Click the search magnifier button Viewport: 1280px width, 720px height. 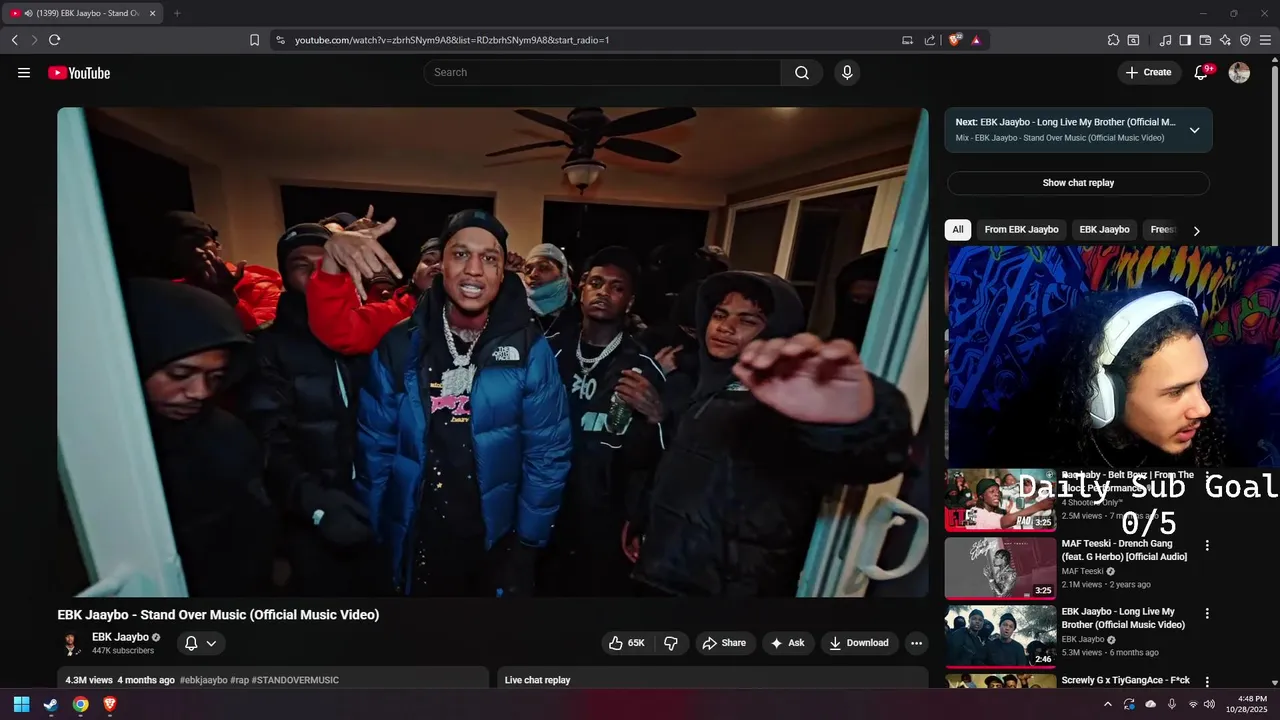[x=802, y=73]
